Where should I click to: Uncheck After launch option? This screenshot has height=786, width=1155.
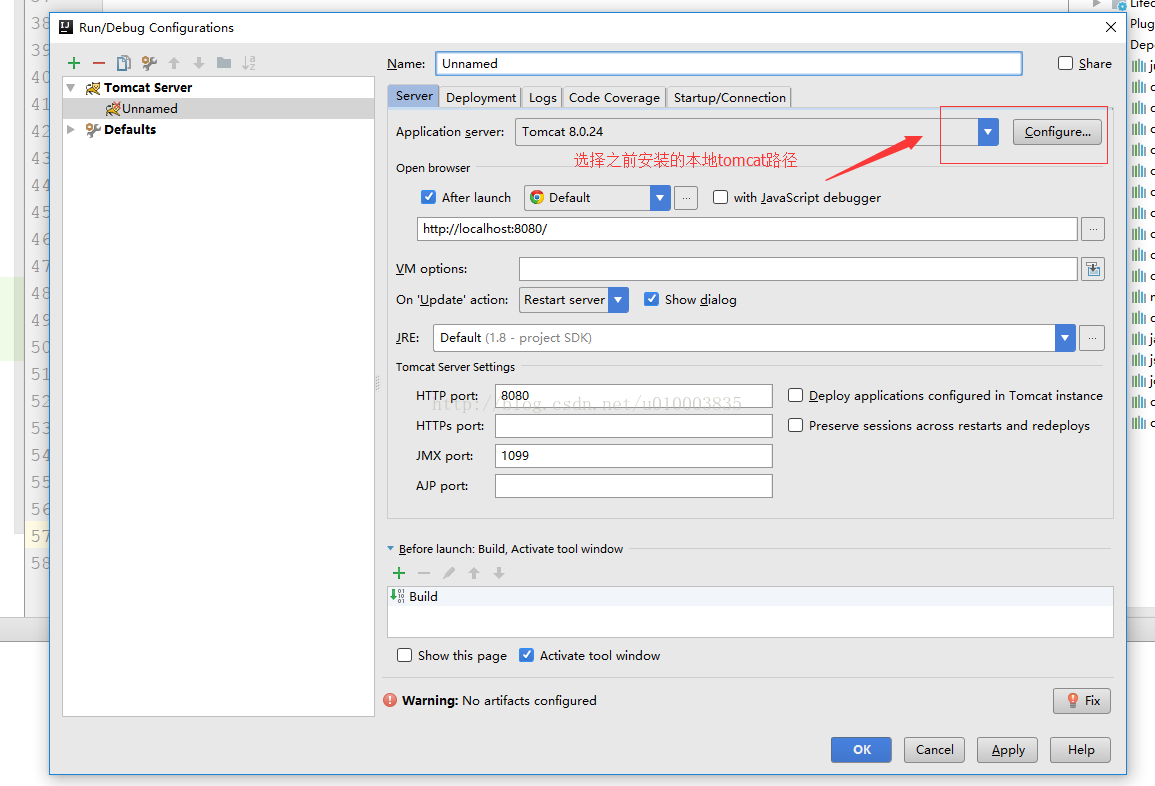(x=429, y=197)
